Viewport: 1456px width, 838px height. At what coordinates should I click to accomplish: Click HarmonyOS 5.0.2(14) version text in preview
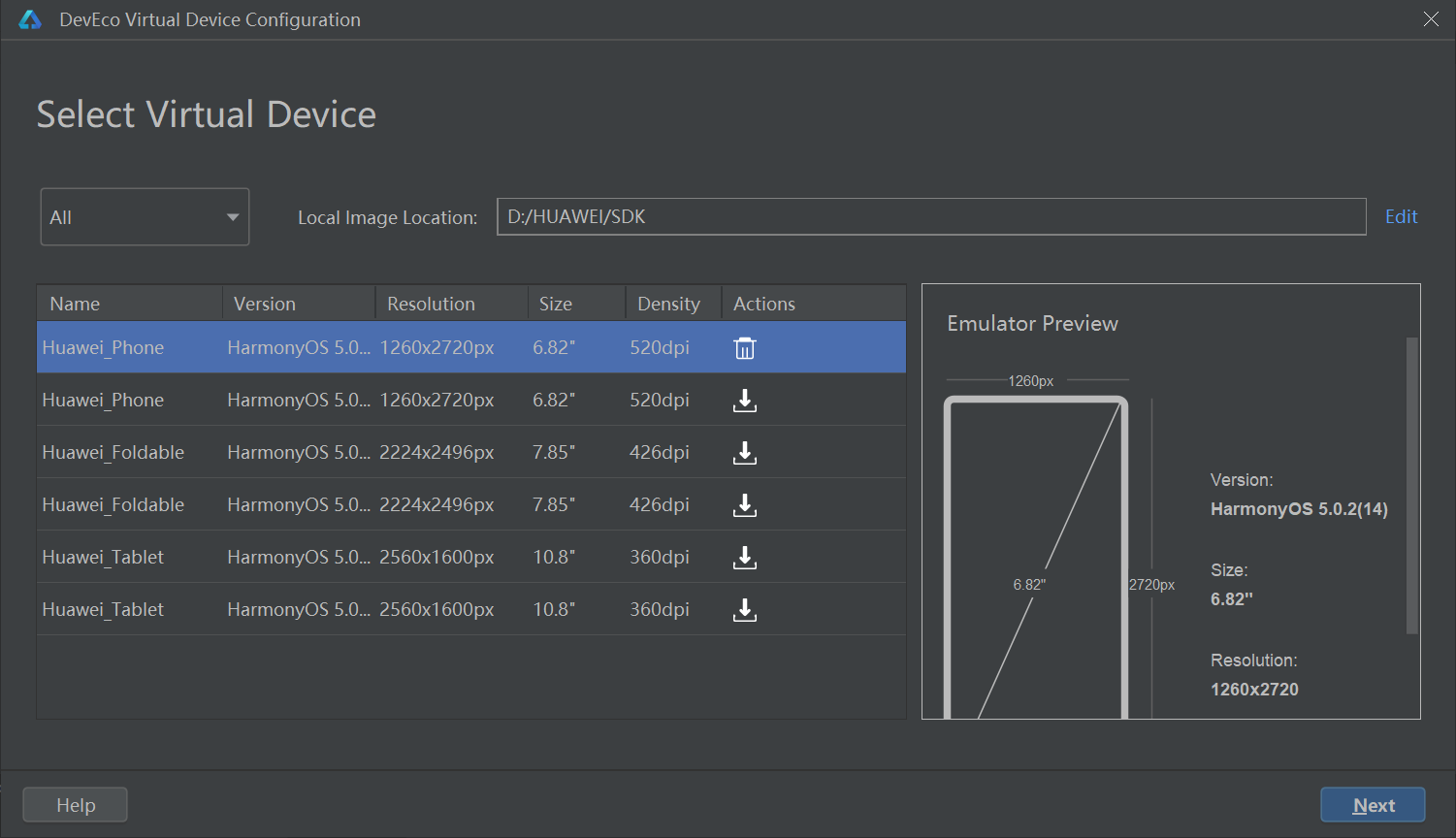pos(1299,509)
